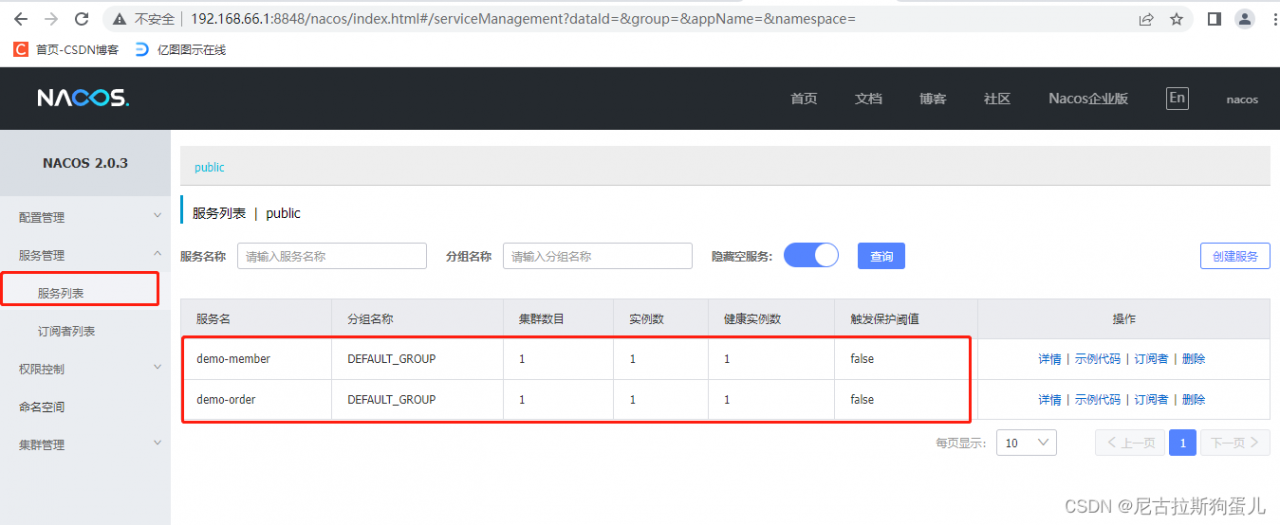Open the nacos user menu
Viewport: 1280px width, 525px height.
tap(1242, 99)
